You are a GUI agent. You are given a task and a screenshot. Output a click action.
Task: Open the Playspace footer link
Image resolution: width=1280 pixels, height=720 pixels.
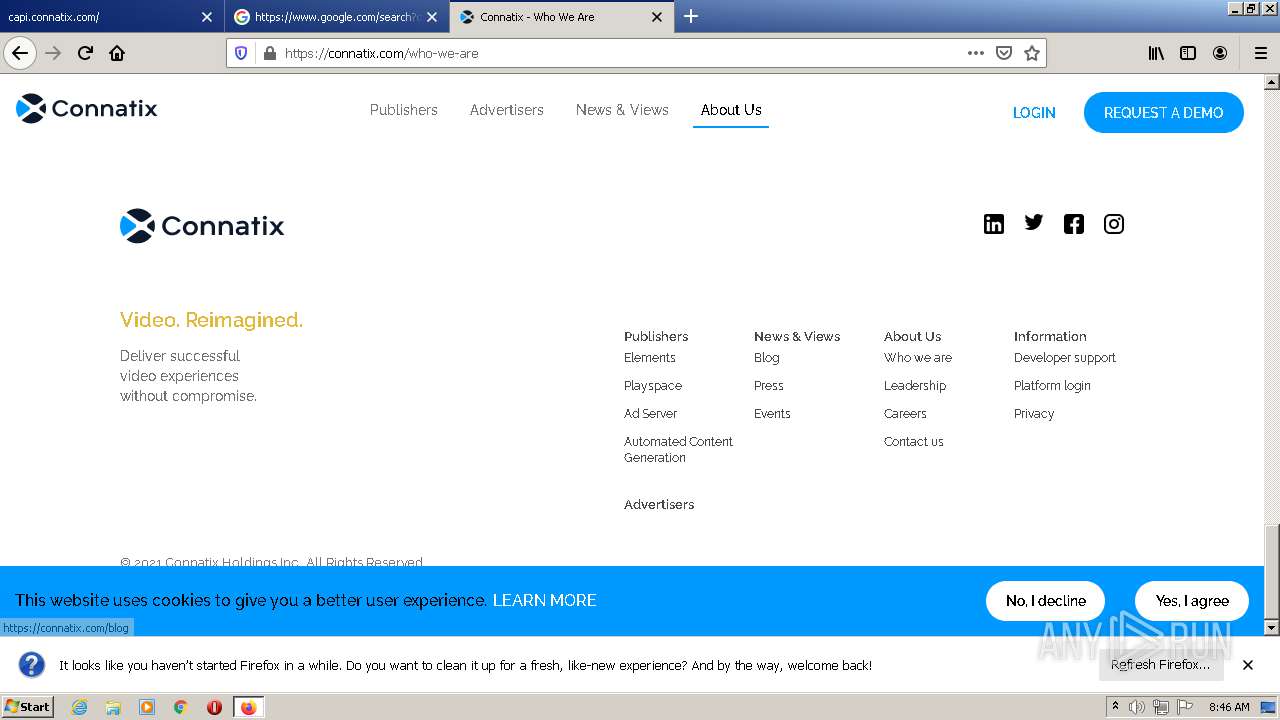653,386
